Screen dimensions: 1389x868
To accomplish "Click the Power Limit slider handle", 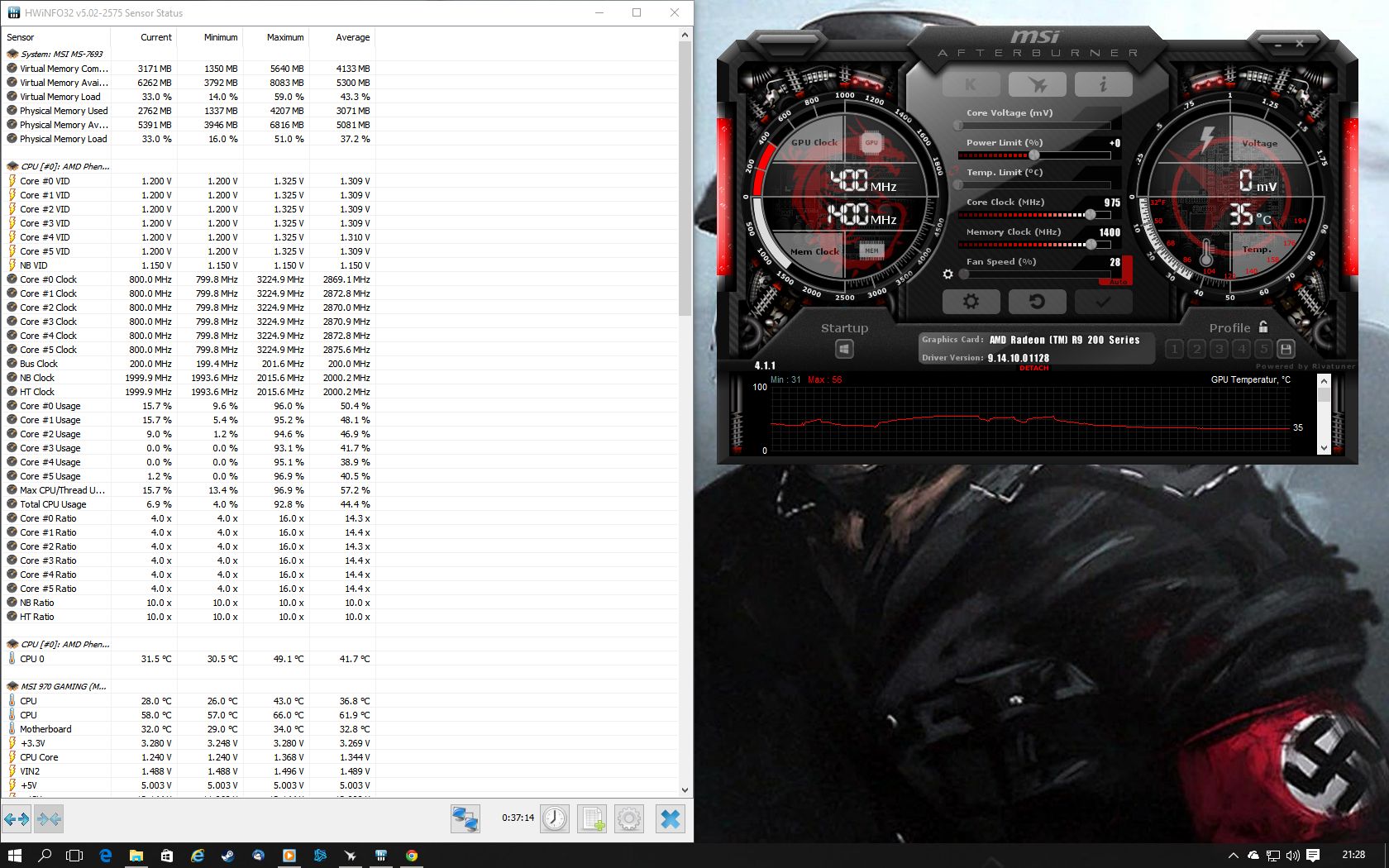I will pyautogui.click(x=1033, y=155).
